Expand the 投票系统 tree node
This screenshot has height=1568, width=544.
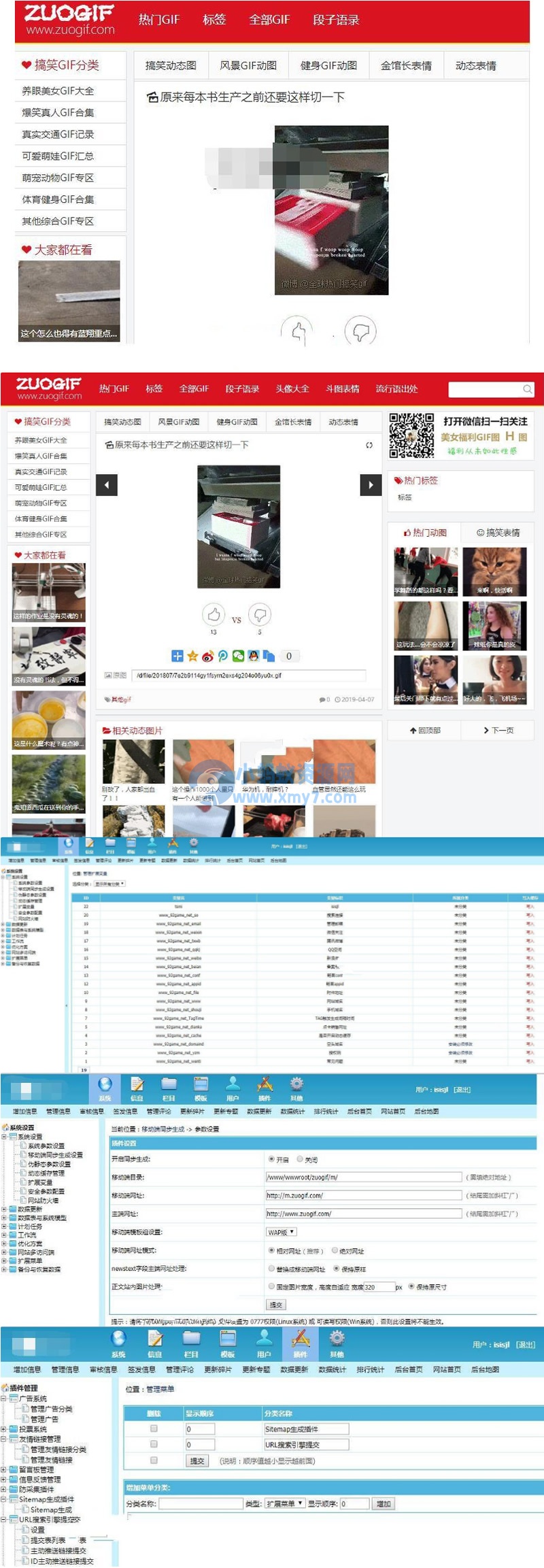tap(4, 1429)
